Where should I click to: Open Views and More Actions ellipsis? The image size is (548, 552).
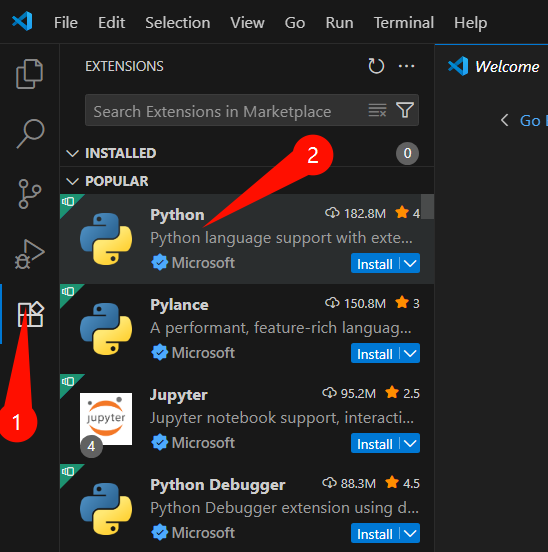[406, 66]
